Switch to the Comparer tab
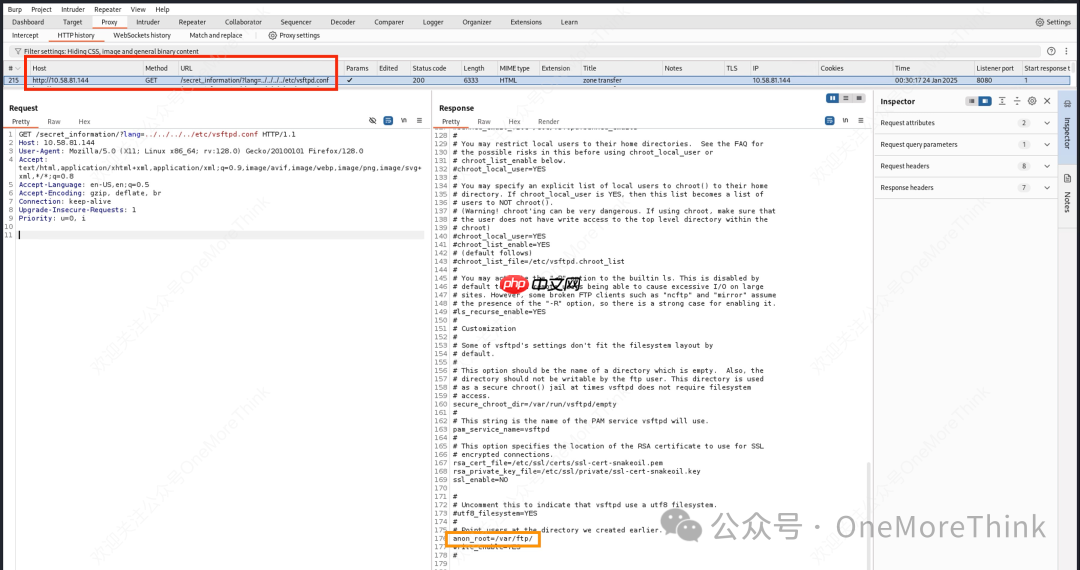 [389, 22]
